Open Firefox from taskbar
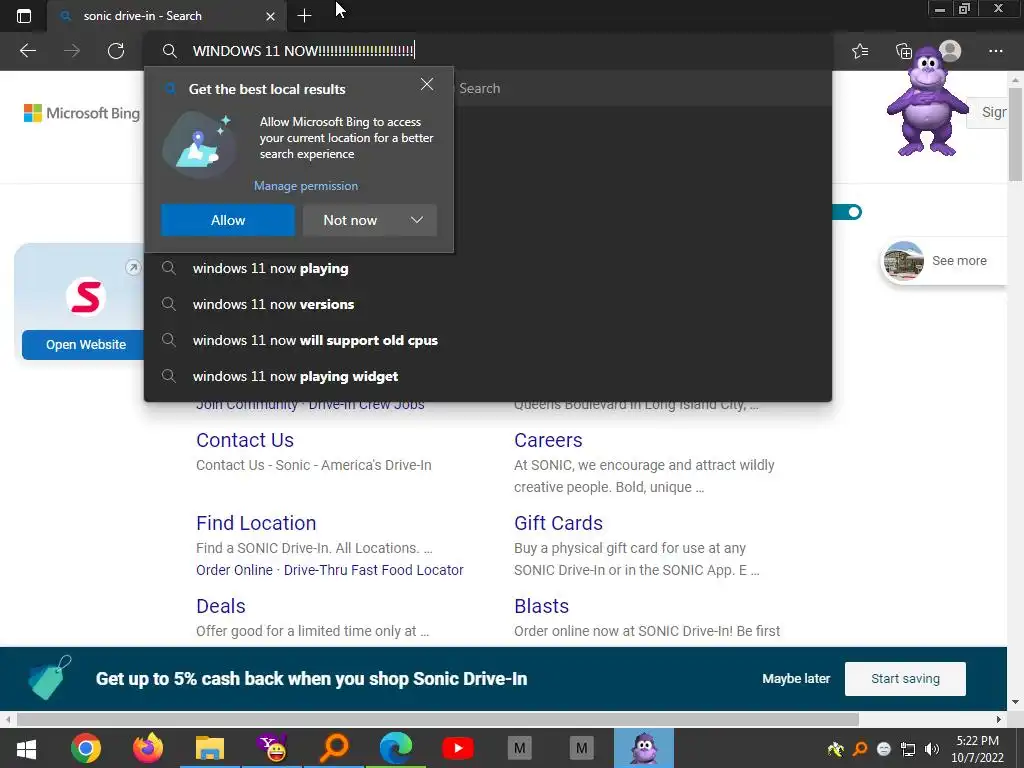 pyautogui.click(x=148, y=748)
